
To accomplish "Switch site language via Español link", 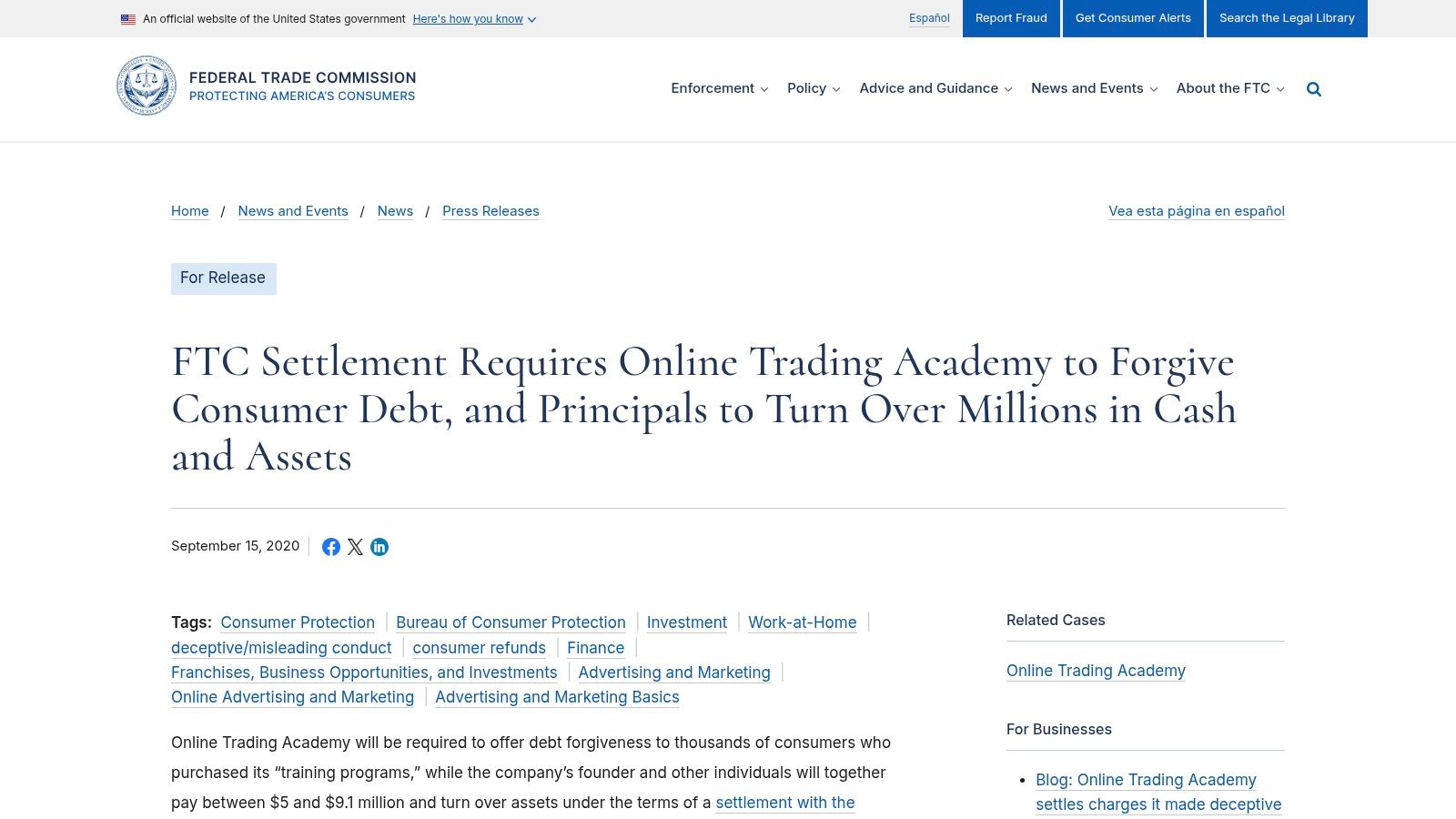I will tap(929, 18).
